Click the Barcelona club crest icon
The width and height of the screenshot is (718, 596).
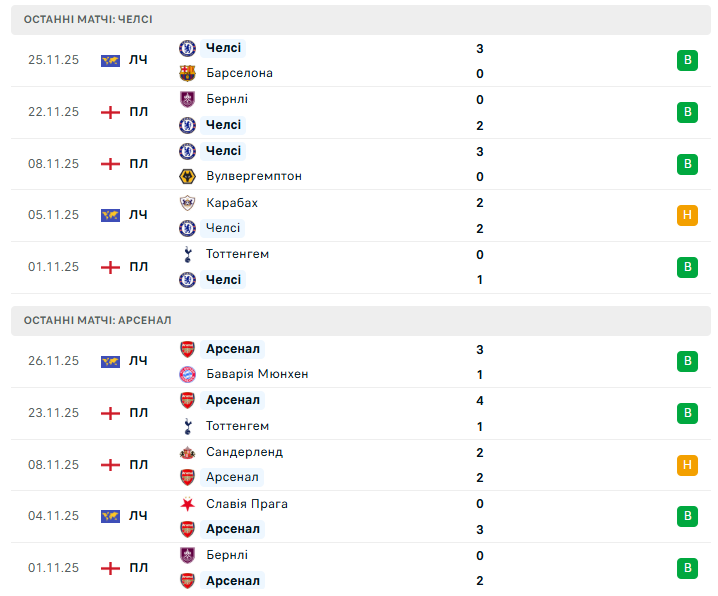click(187, 73)
